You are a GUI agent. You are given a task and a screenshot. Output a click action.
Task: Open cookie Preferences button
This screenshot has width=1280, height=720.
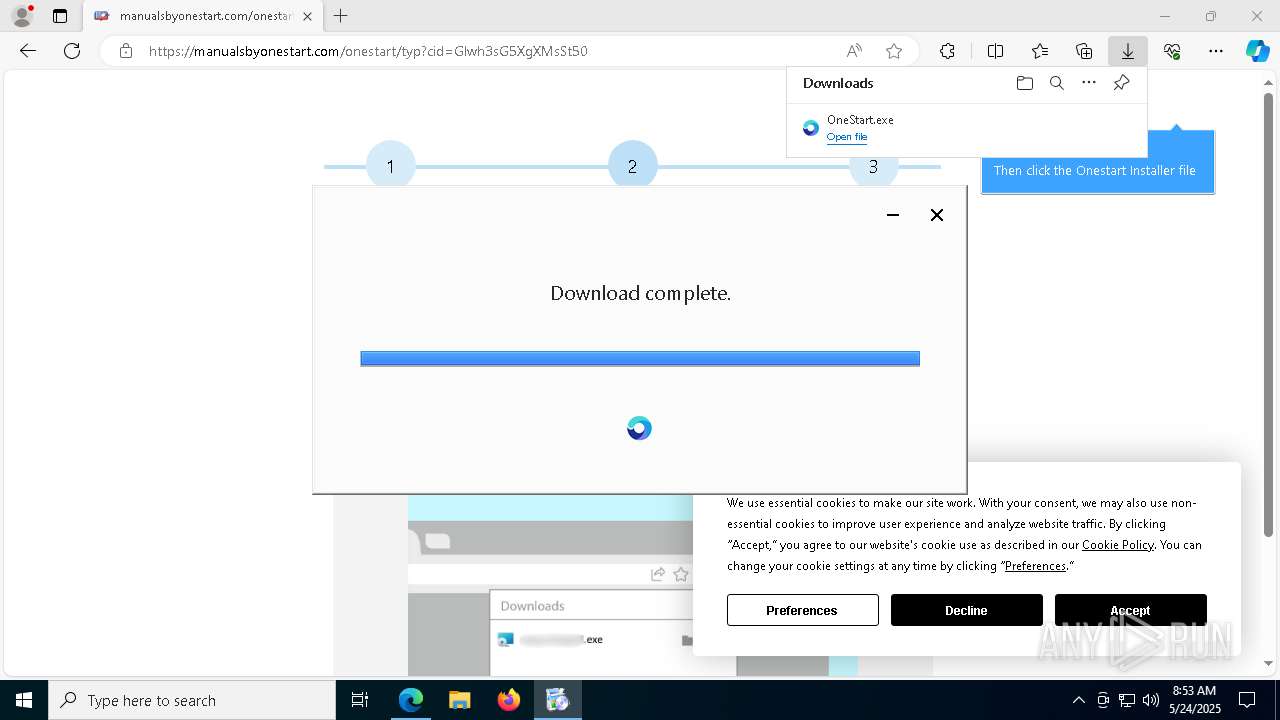pyautogui.click(x=802, y=610)
